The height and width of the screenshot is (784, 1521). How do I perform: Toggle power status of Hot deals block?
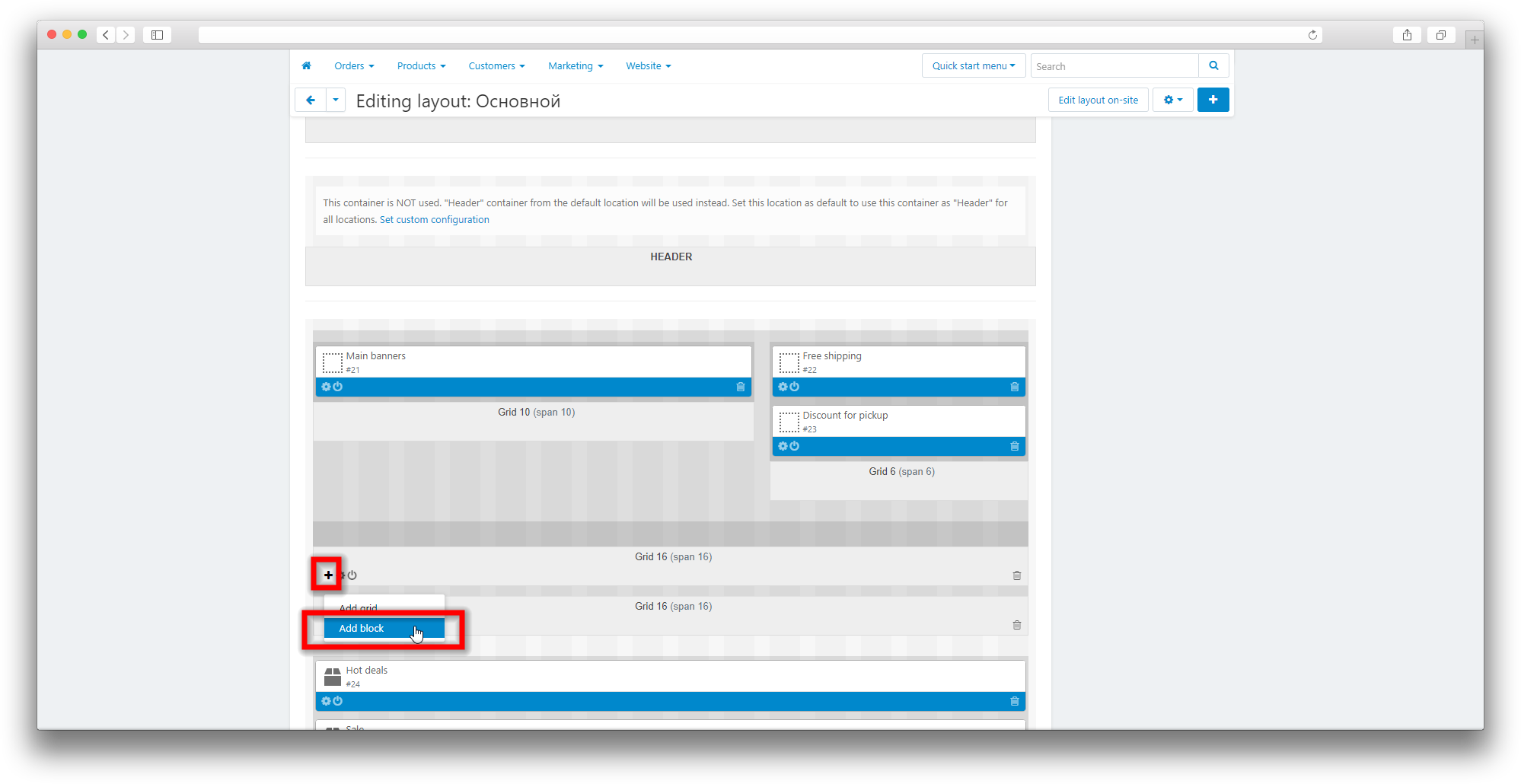click(338, 701)
